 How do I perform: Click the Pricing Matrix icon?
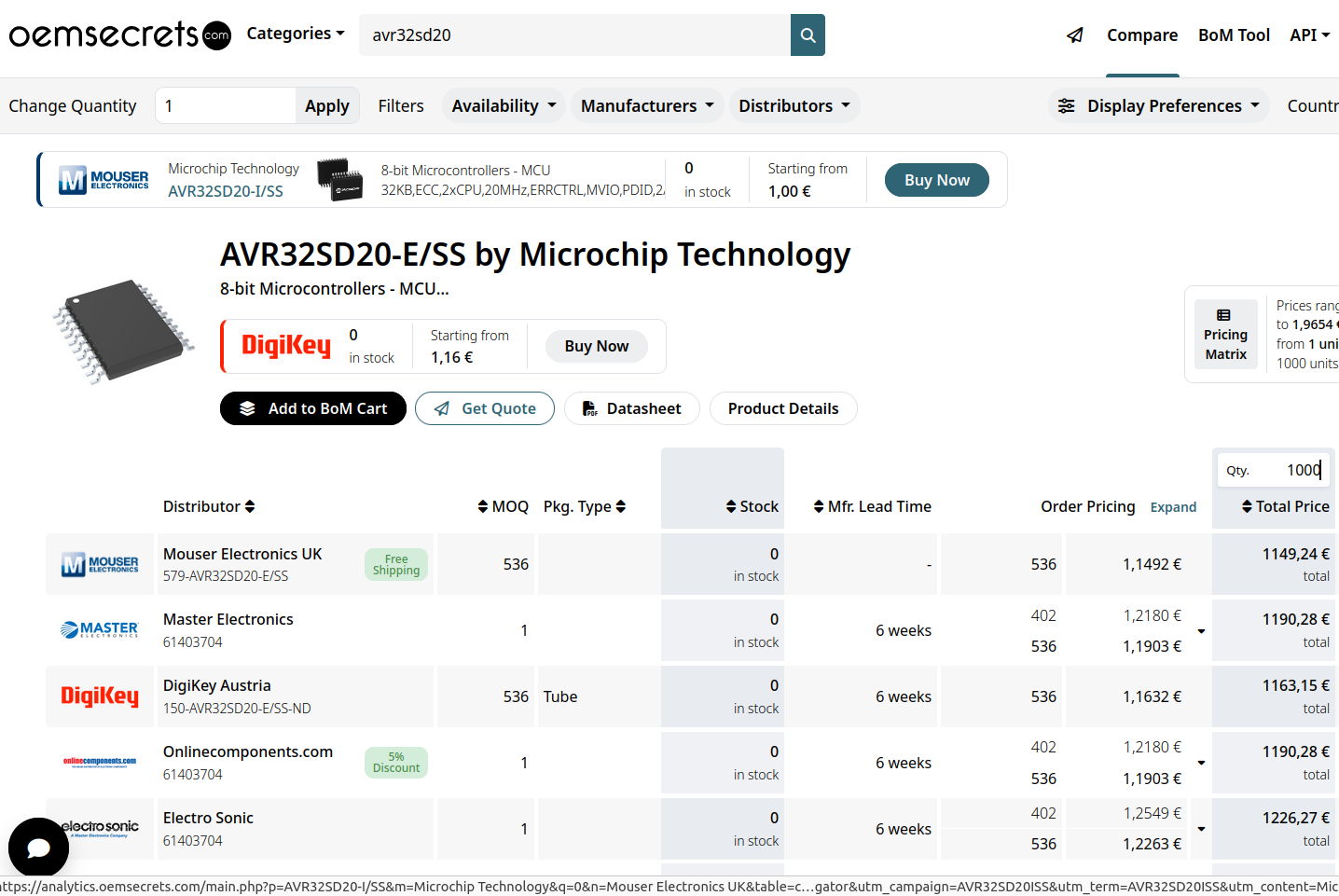(x=1224, y=315)
